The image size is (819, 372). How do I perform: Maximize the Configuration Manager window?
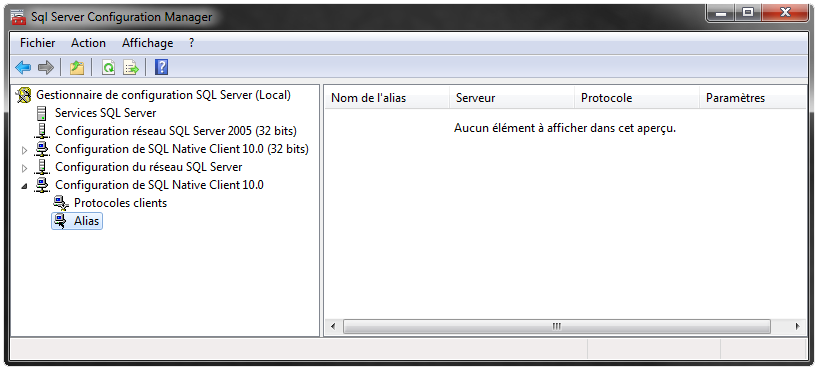[x=748, y=14]
